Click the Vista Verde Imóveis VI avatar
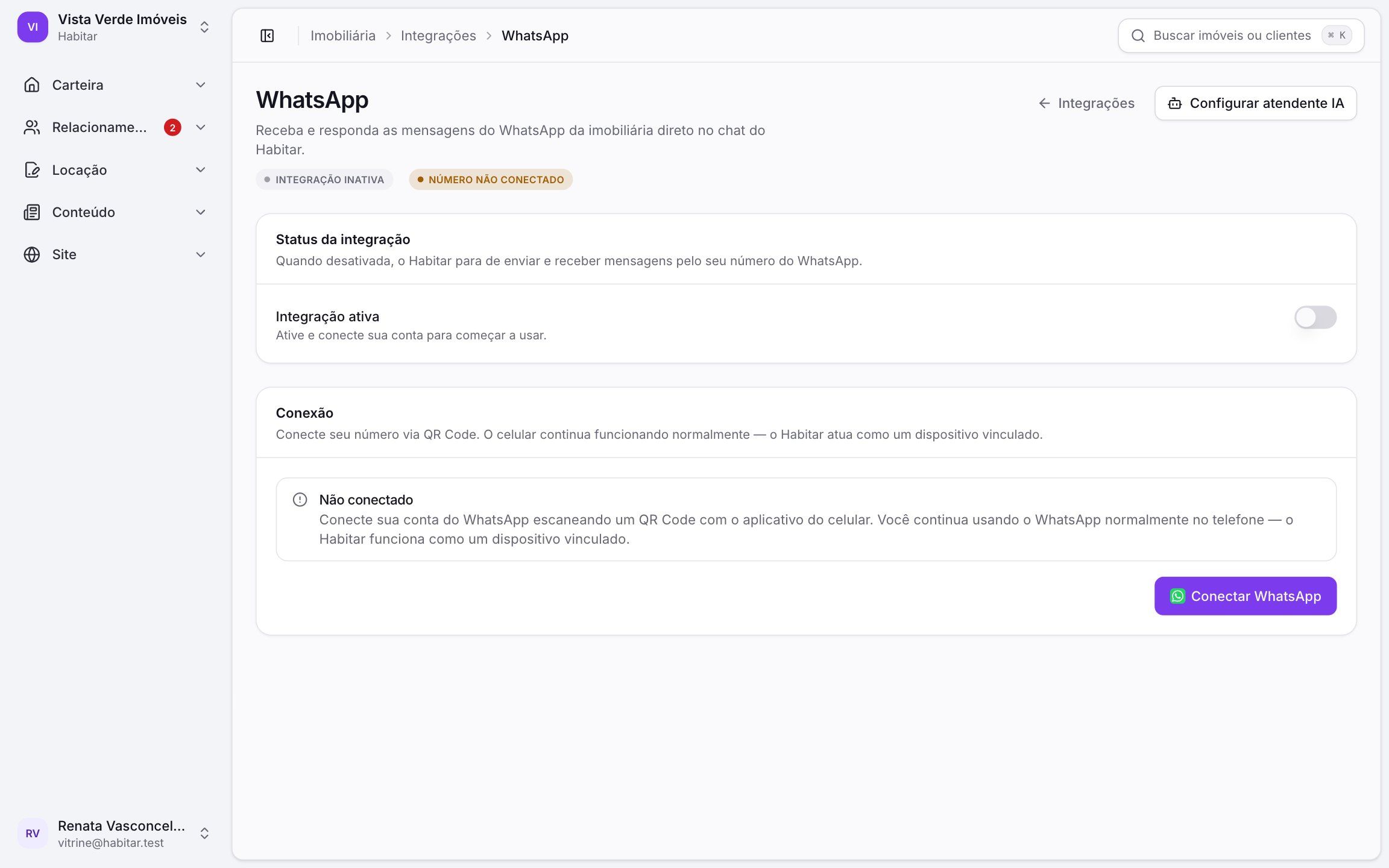 [33, 27]
